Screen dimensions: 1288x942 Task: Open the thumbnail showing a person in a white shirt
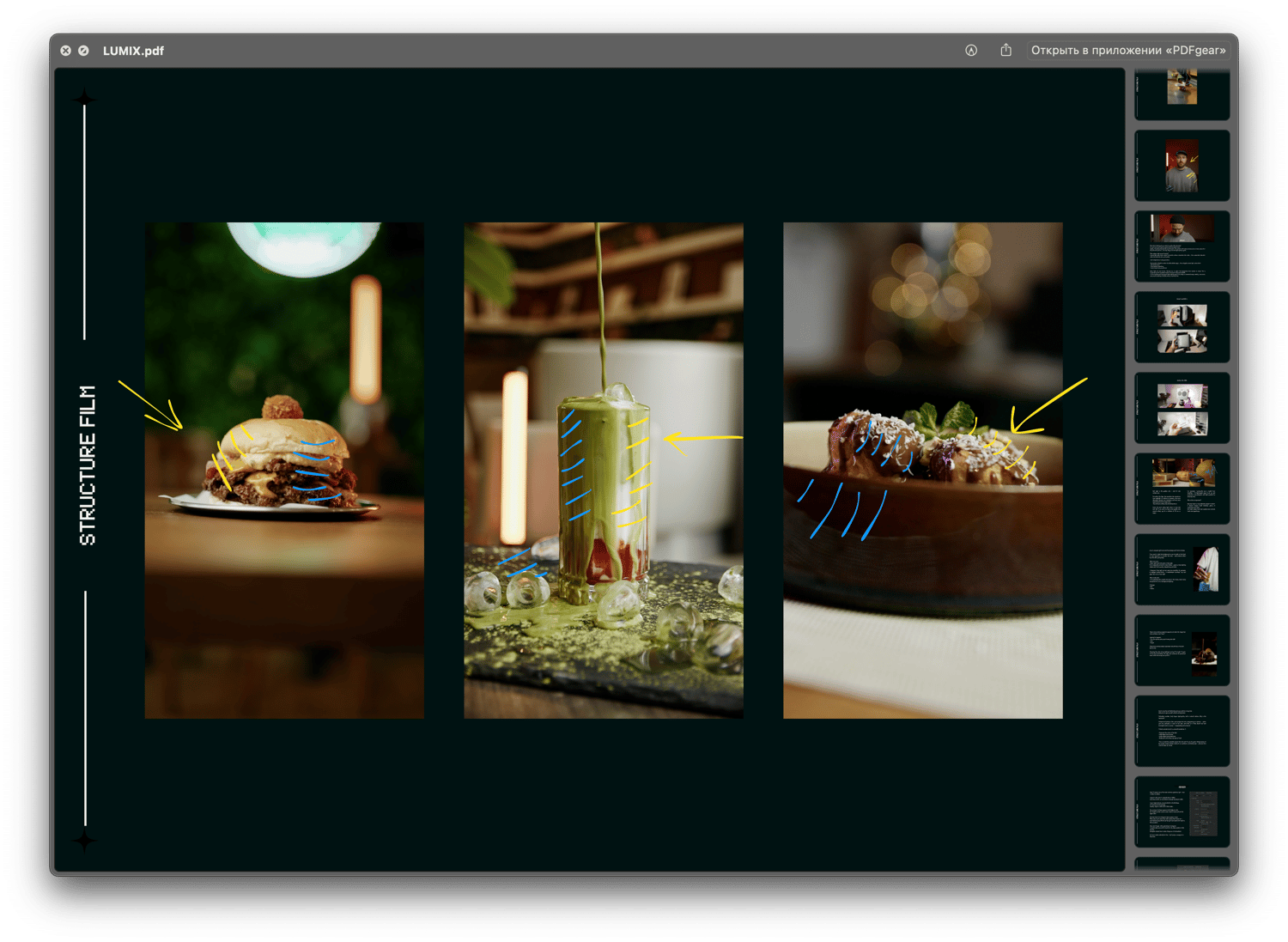coord(1182,569)
